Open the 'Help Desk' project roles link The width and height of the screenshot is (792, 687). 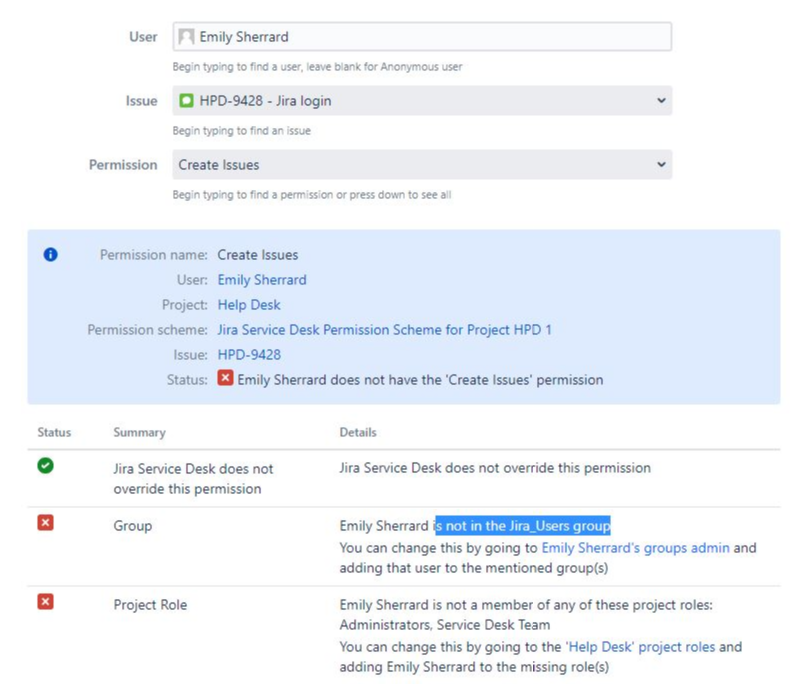(640, 647)
